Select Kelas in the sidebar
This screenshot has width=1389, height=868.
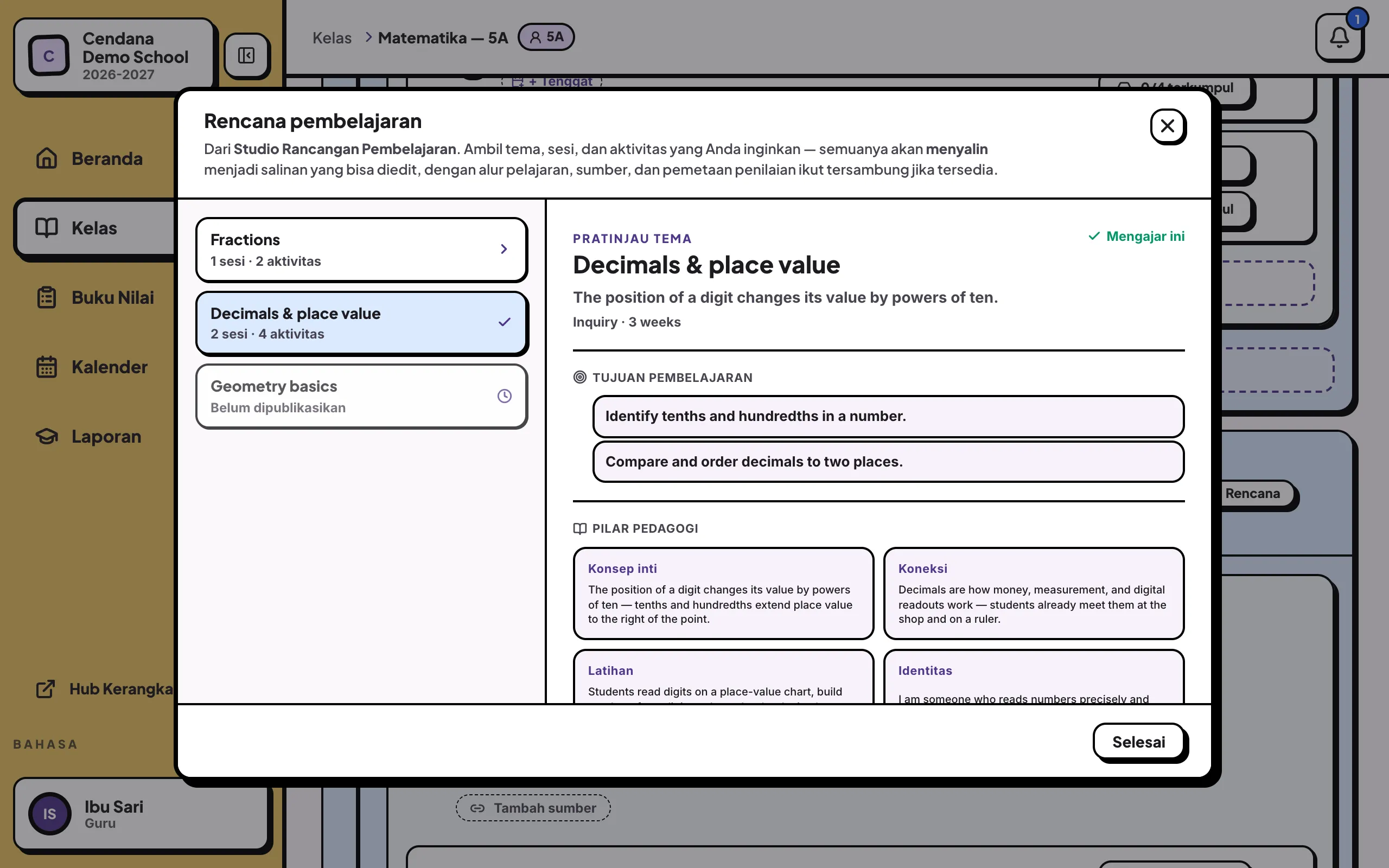point(95,228)
